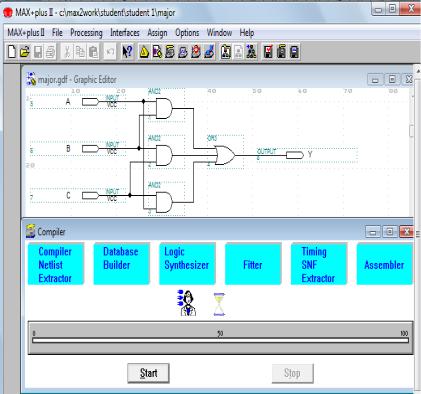Create a new file with toolbar icon
Image resolution: width=421 pixels, height=394 pixels.
tap(12, 52)
